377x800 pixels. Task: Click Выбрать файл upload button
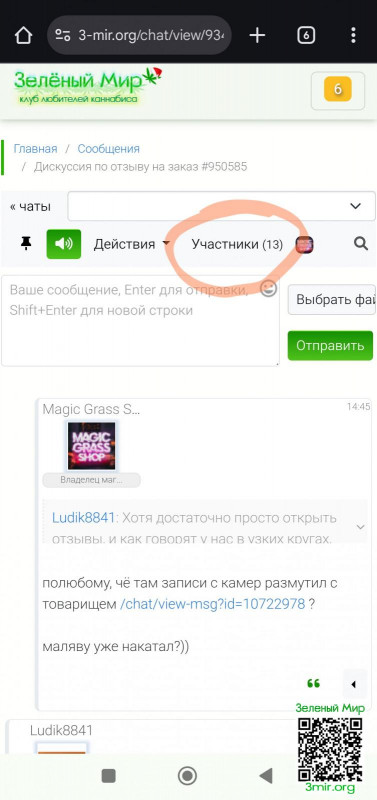[332, 299]
